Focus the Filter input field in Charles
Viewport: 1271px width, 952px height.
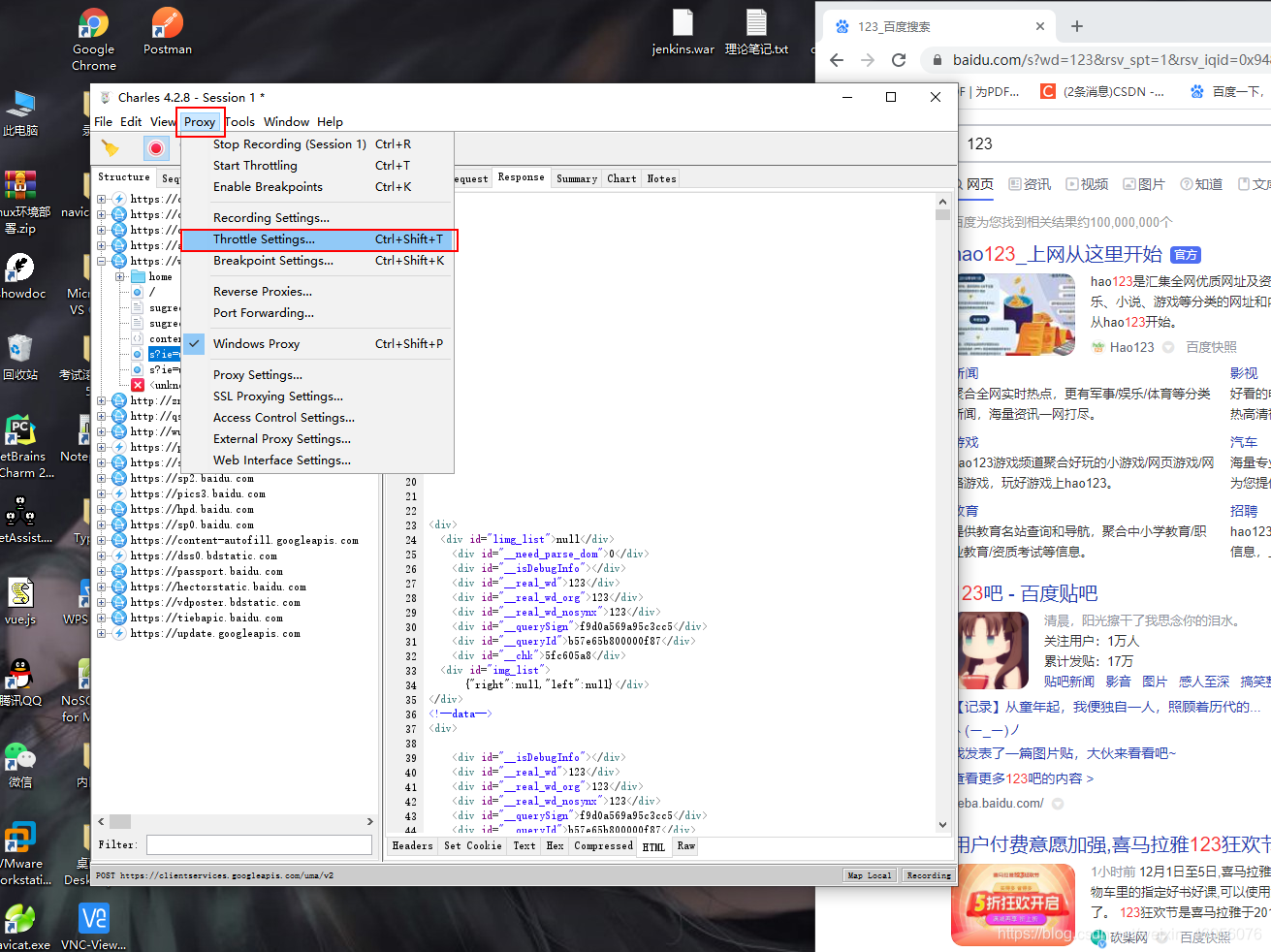[x=259, y=845]
